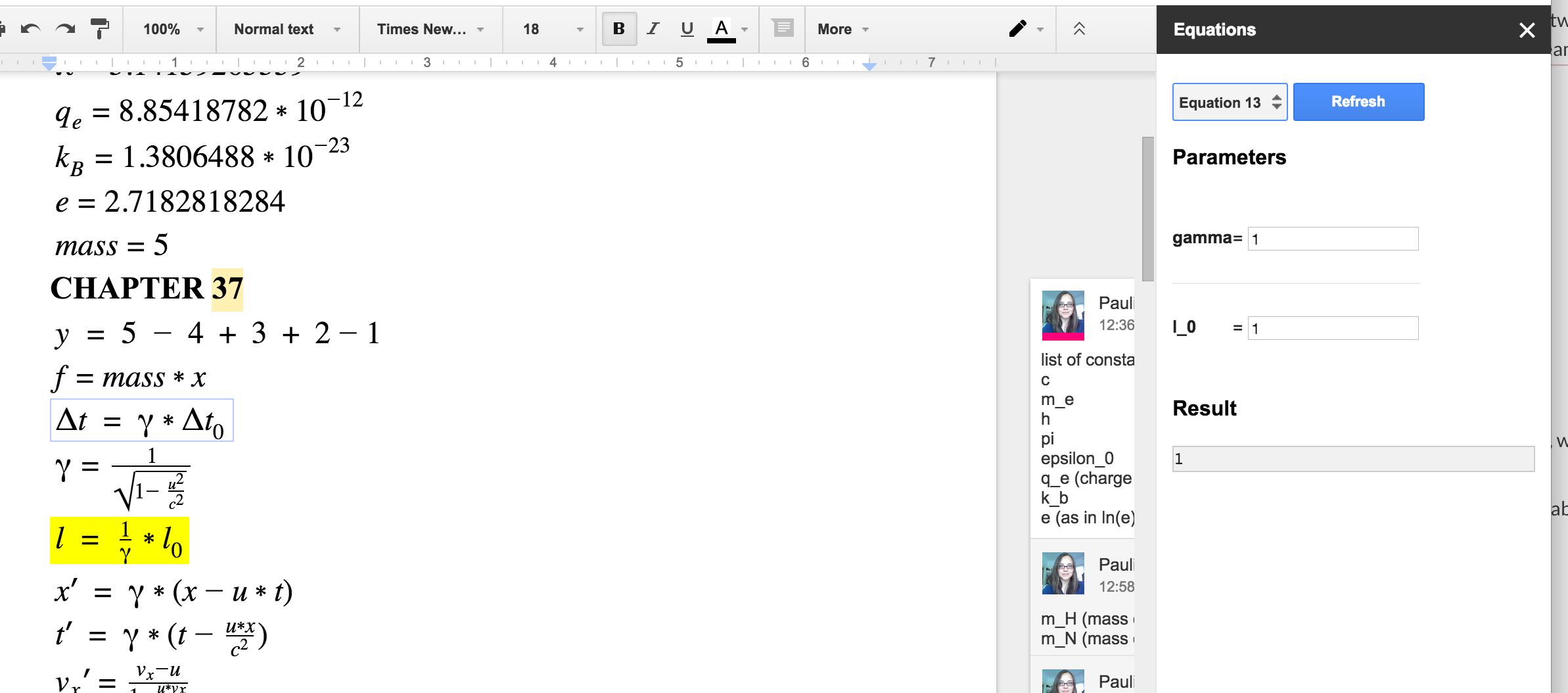Open the font size 18 dropdown
Screen dimensions: 1568x693
pyautogui.click(x=552, y=29)
